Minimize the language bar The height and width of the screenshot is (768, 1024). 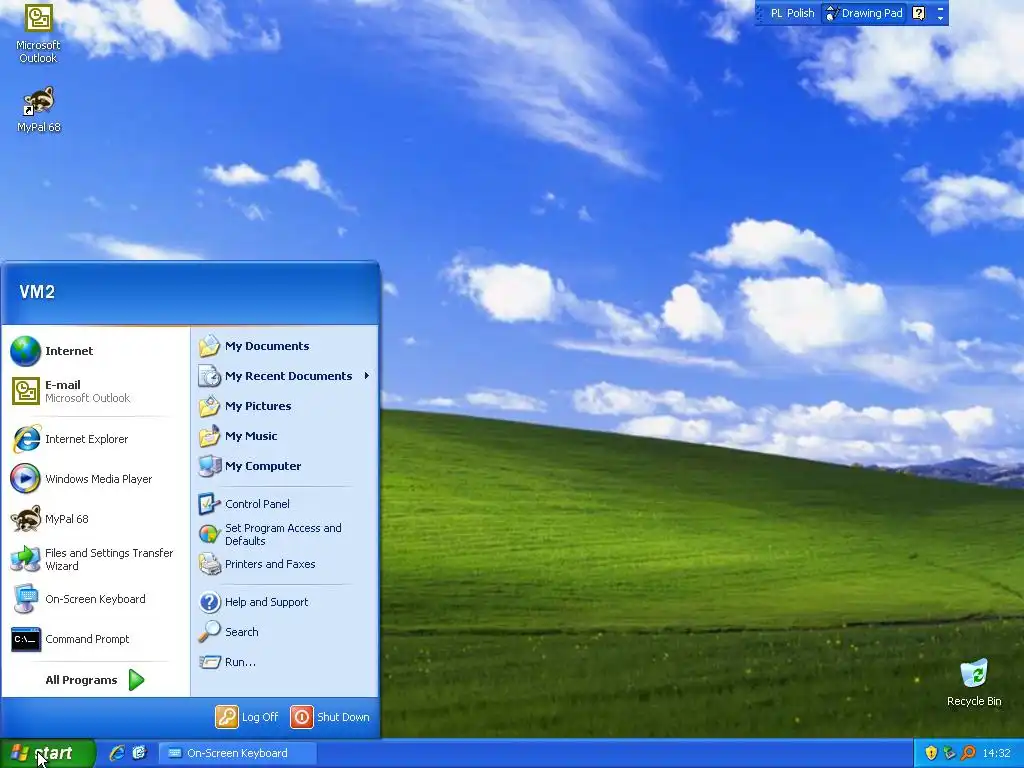[940, 8]
